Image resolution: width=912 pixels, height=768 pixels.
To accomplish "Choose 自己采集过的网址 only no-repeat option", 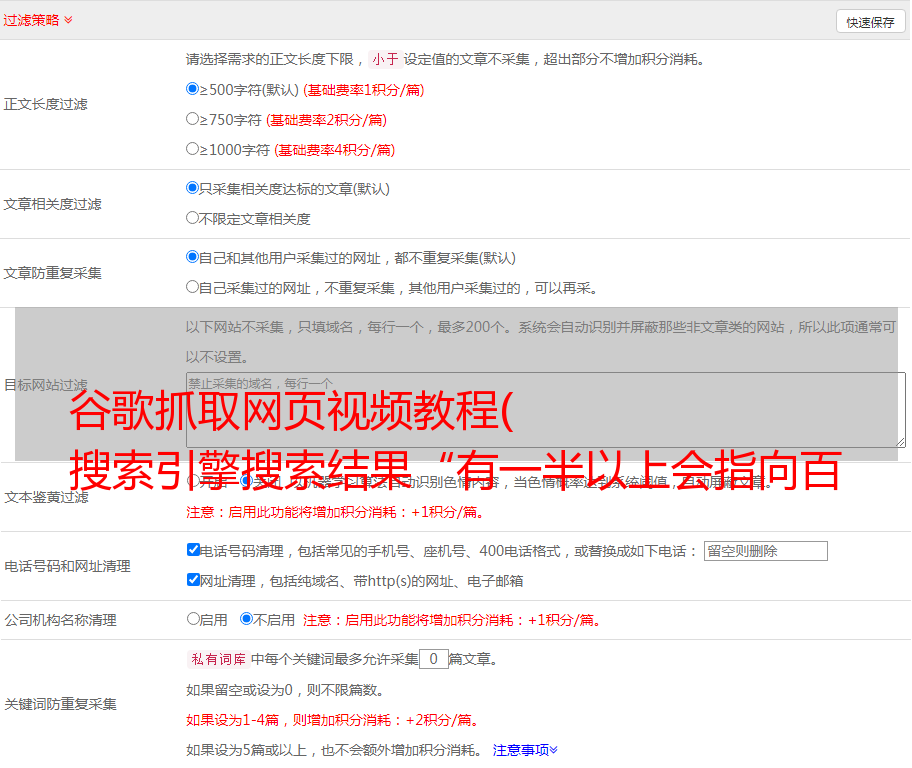I will coord(193,287).
